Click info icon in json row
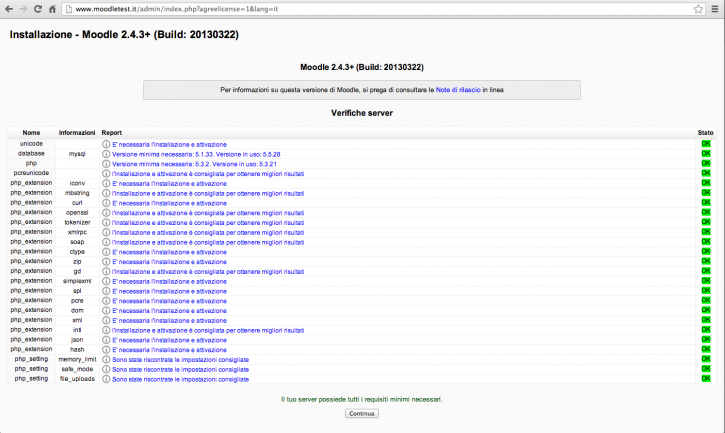Image resolution: width=725 pixels, height=433 pixels. pyautogui.click(x=106, y=340)
